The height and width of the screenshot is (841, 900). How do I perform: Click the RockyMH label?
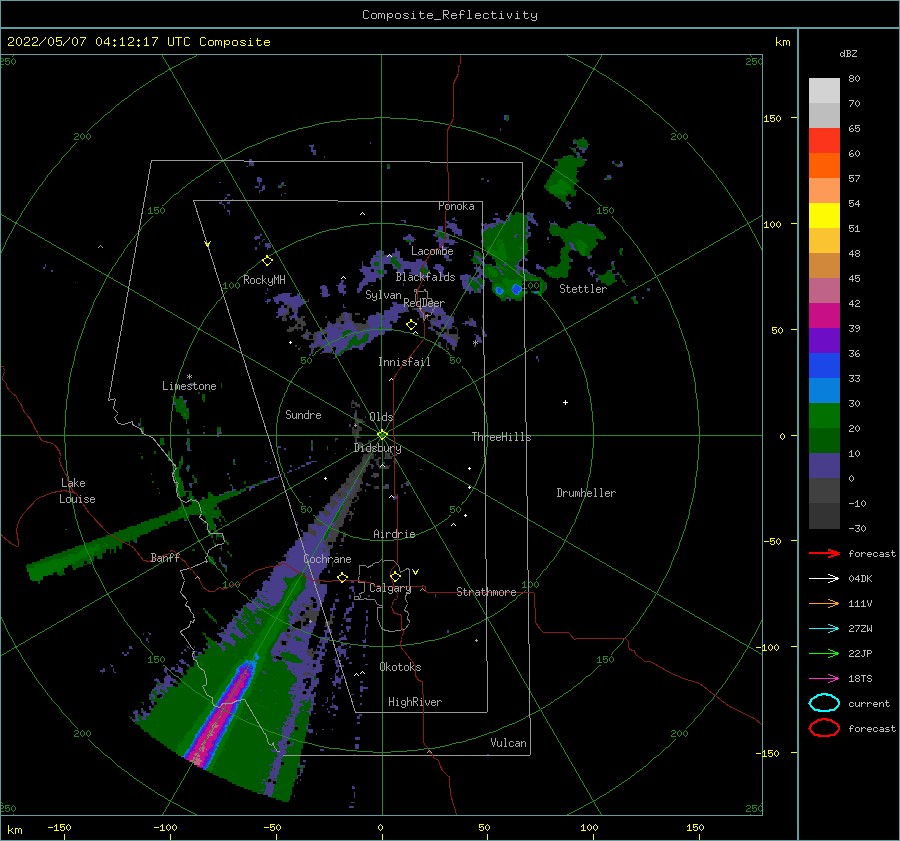(x=264, y=280)
